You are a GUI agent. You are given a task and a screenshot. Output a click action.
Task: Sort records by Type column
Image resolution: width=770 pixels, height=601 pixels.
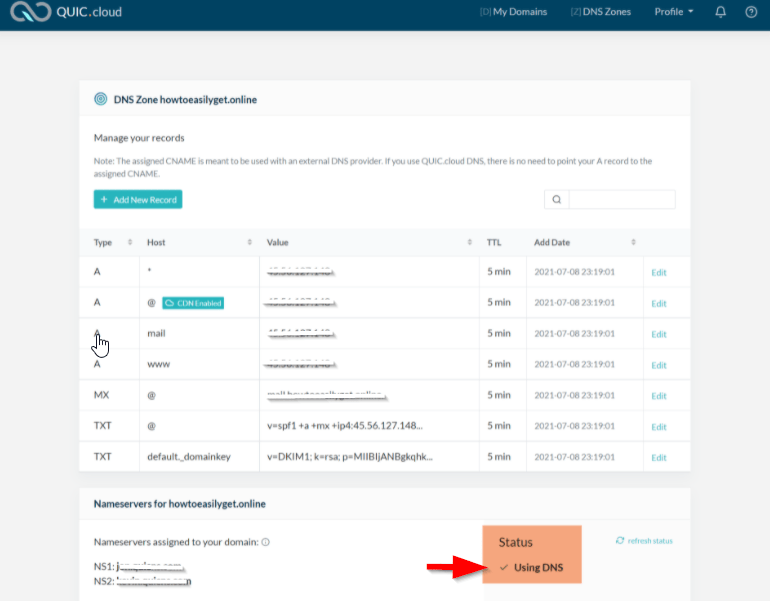click(129, 242)
